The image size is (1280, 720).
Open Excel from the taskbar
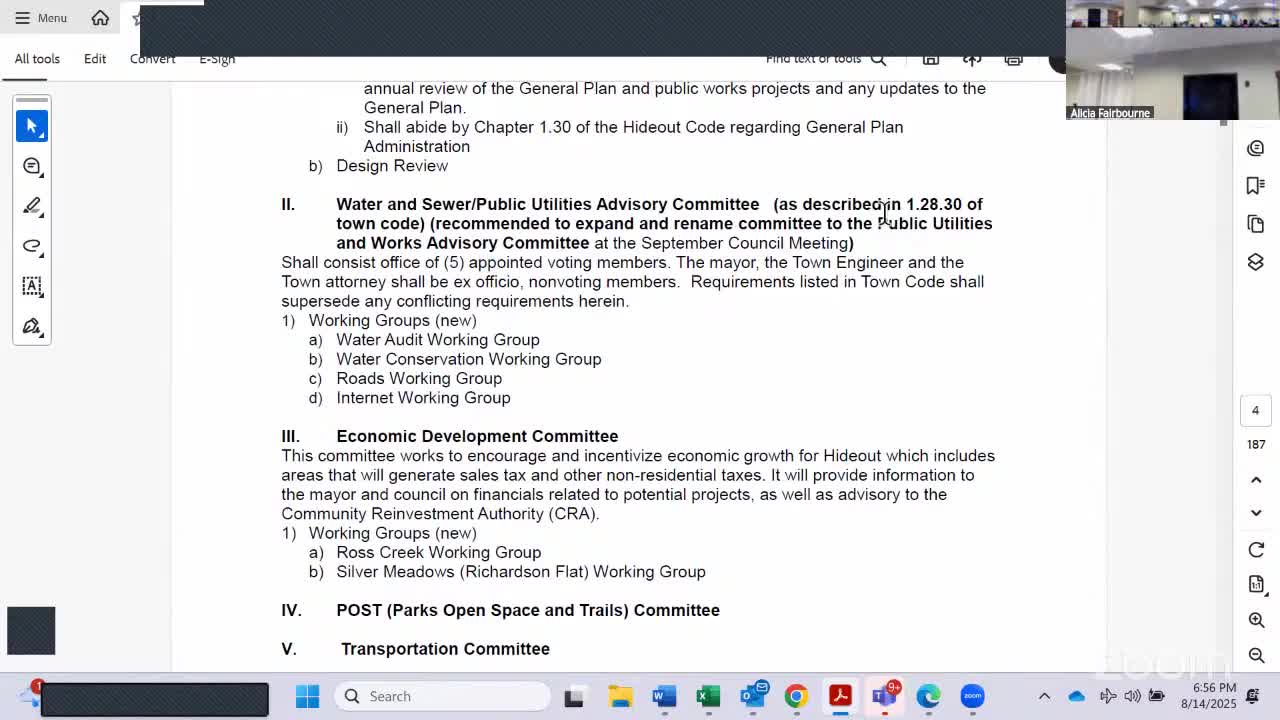pyautogui.click(x=708, y=696)
